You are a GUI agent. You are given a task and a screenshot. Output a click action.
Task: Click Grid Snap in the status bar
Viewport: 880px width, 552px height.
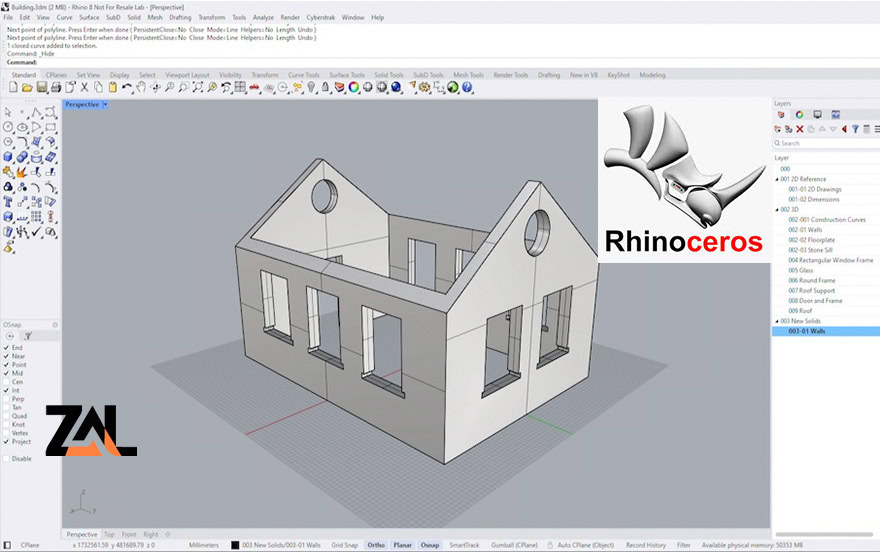[344, 545]
